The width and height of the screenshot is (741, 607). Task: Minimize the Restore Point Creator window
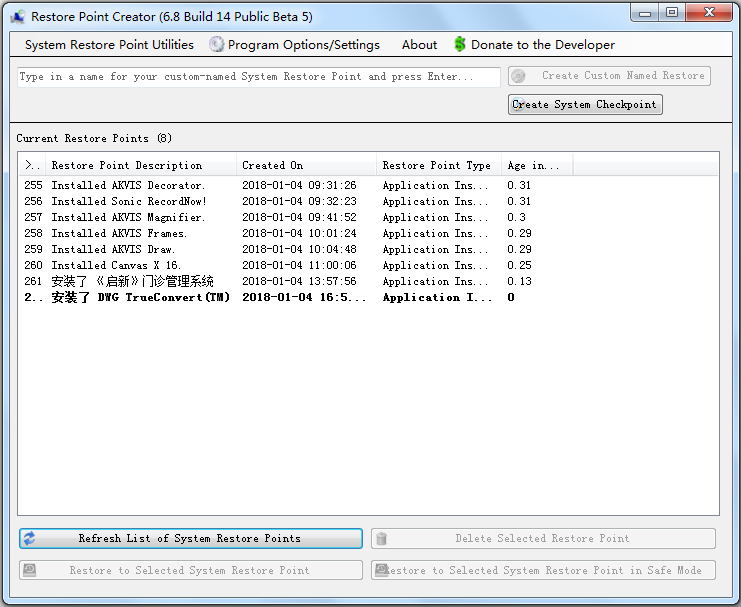pos(645,13)
